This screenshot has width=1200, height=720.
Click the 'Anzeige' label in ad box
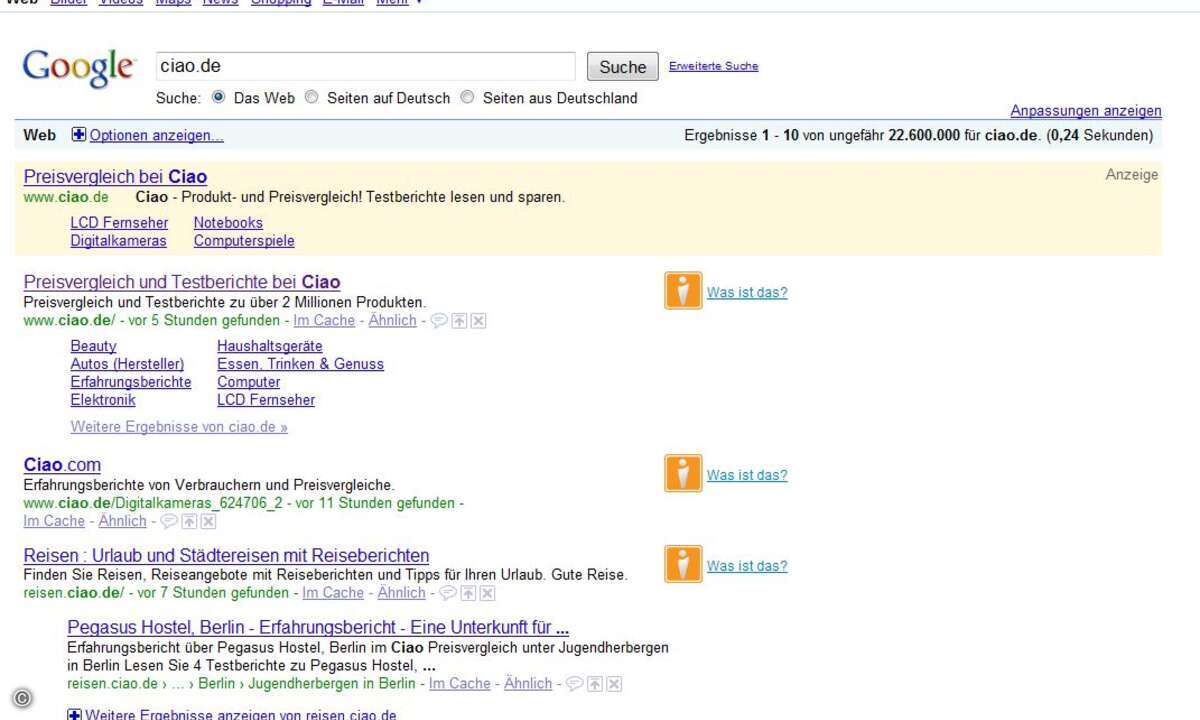1132,175
